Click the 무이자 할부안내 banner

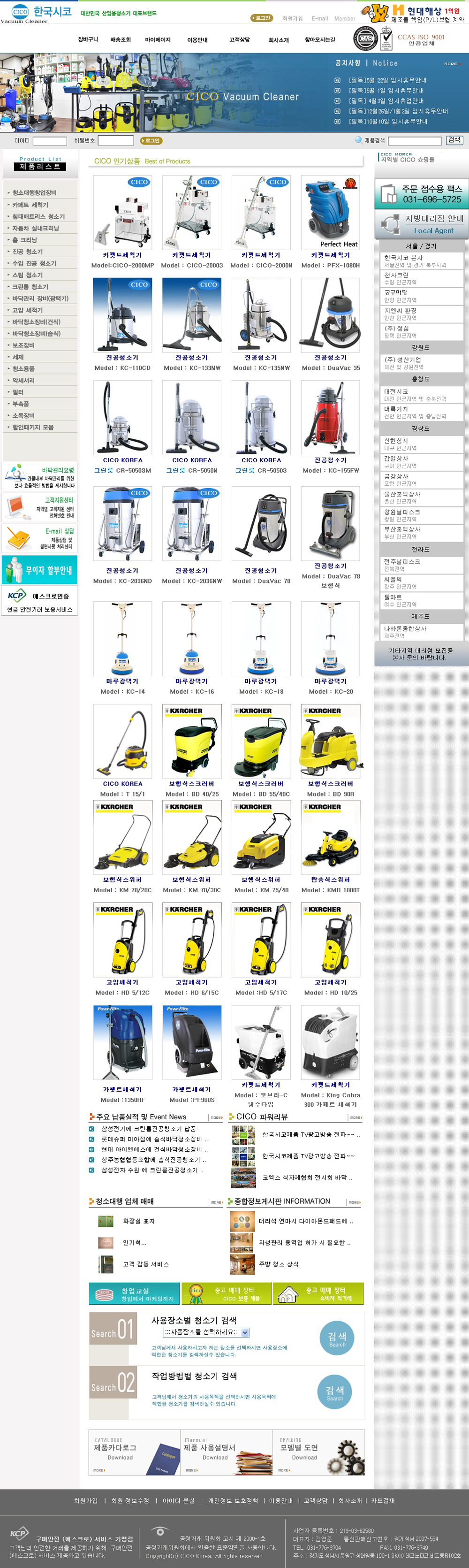(x=39, y=570)
